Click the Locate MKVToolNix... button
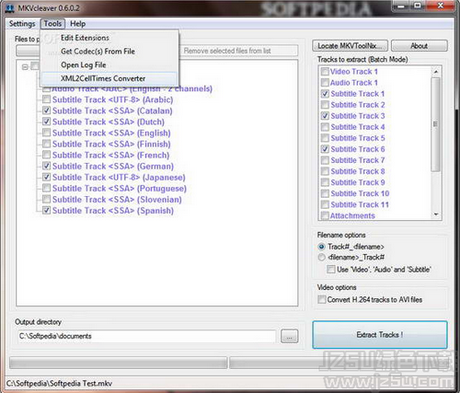Screen dimensions: 460x393 350,46
